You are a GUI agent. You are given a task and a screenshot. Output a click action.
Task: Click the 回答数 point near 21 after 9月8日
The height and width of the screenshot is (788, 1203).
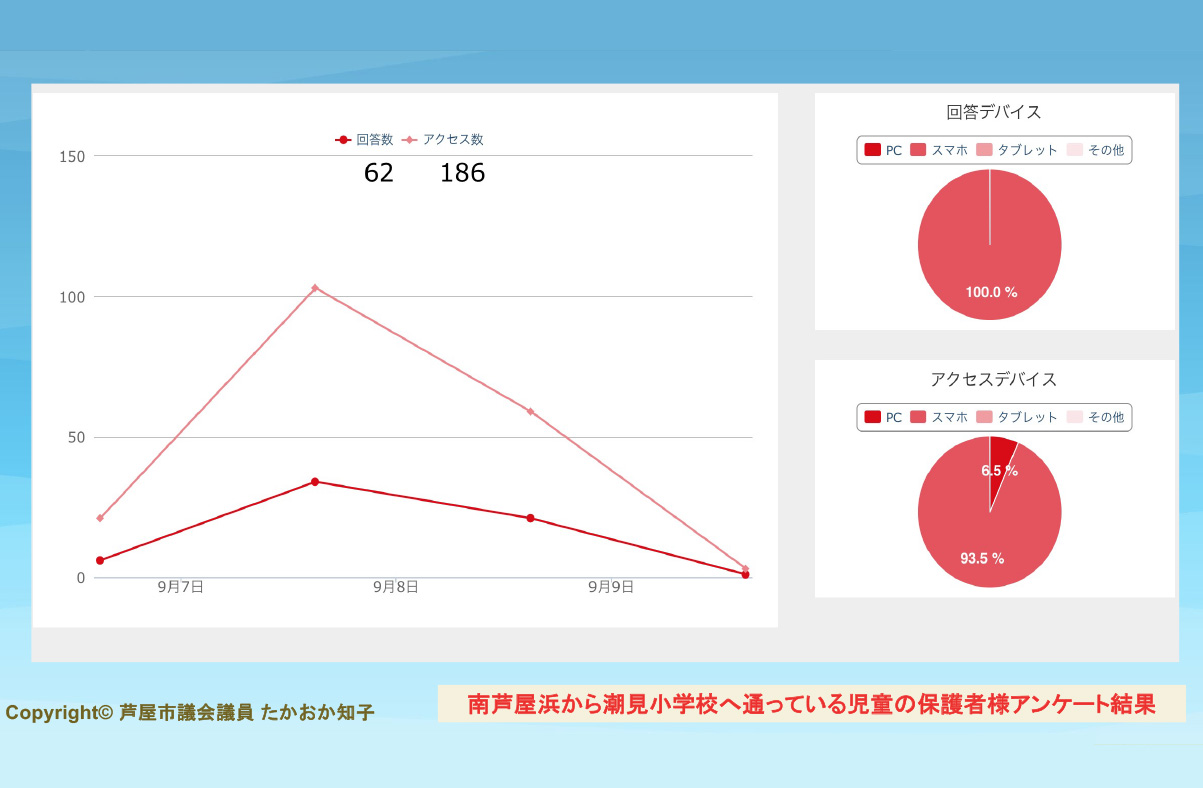click(530, 518)
